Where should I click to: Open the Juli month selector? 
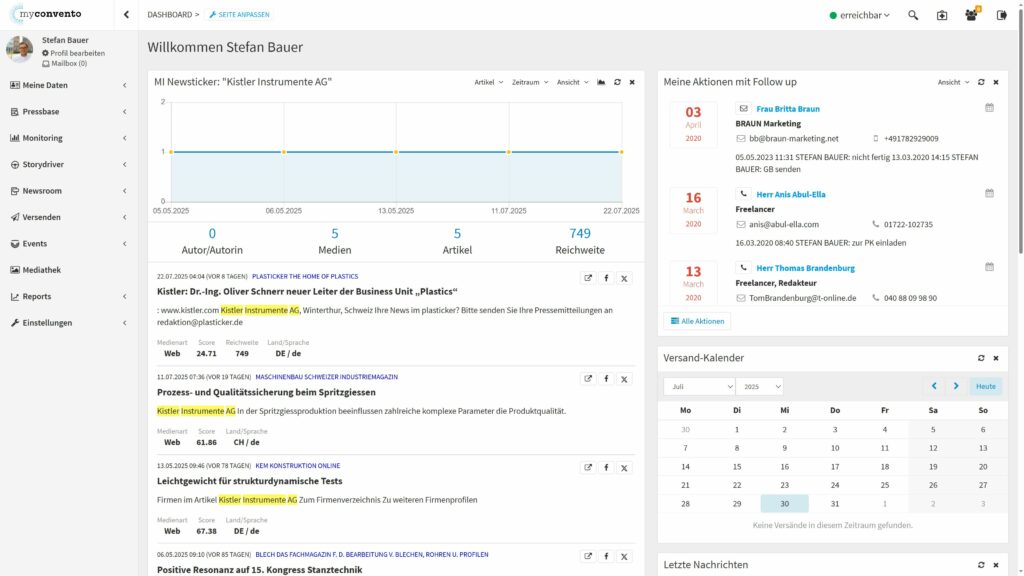click(699, 387)
